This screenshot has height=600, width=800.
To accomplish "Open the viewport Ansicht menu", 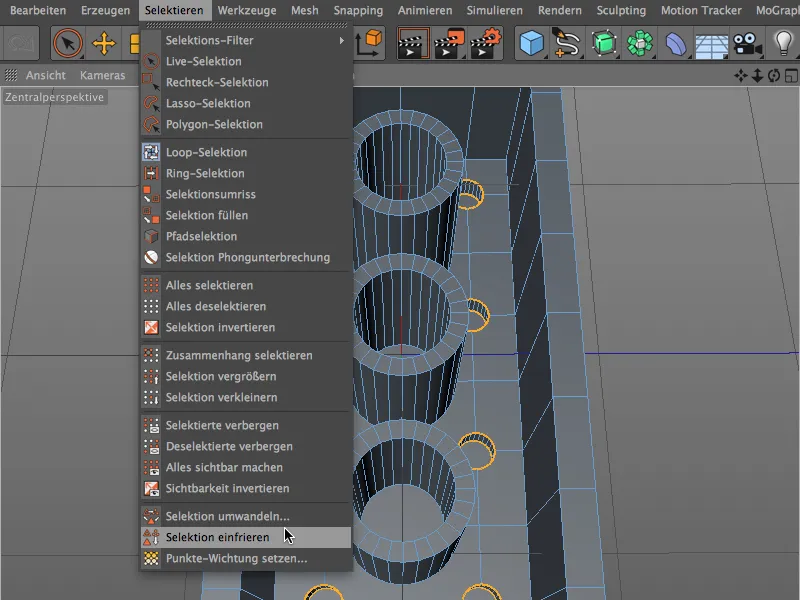I will [45, 76].
